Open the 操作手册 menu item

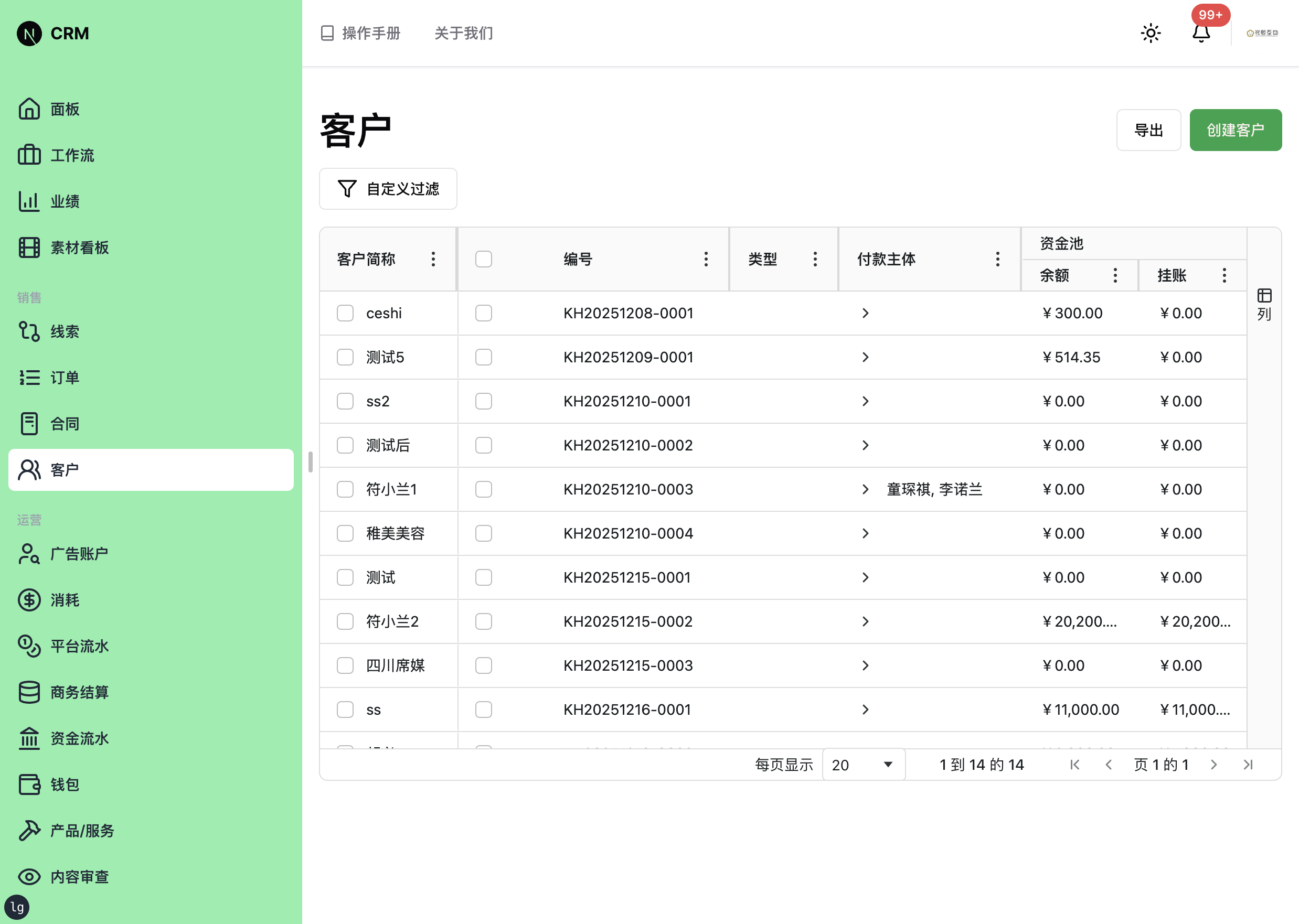click(360, 33)
